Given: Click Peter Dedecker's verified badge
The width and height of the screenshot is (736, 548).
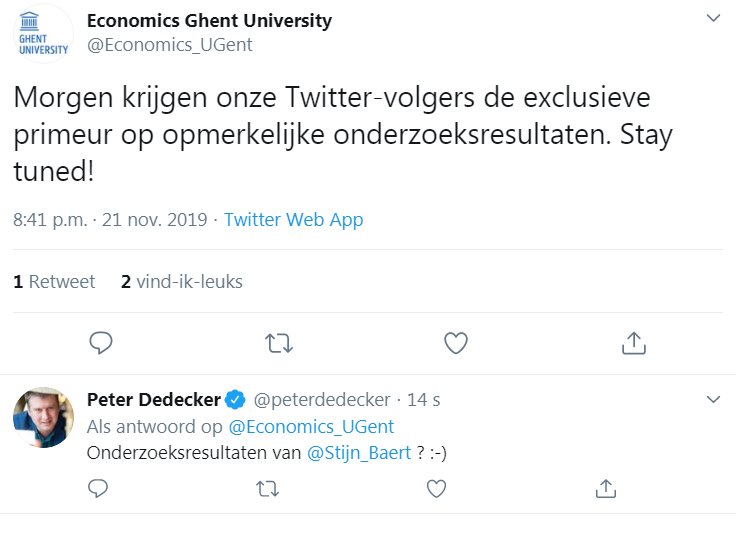Looking at the screenshot, I should (235, 400).
